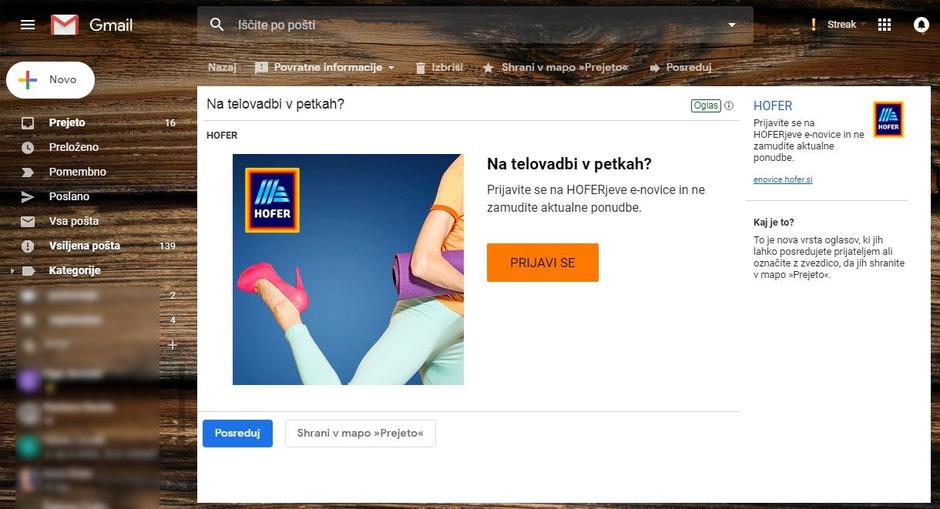This screenshot has width=940, height=509.
Task: Delete the ad with Izbriši
Action: (x=447, y=67)
